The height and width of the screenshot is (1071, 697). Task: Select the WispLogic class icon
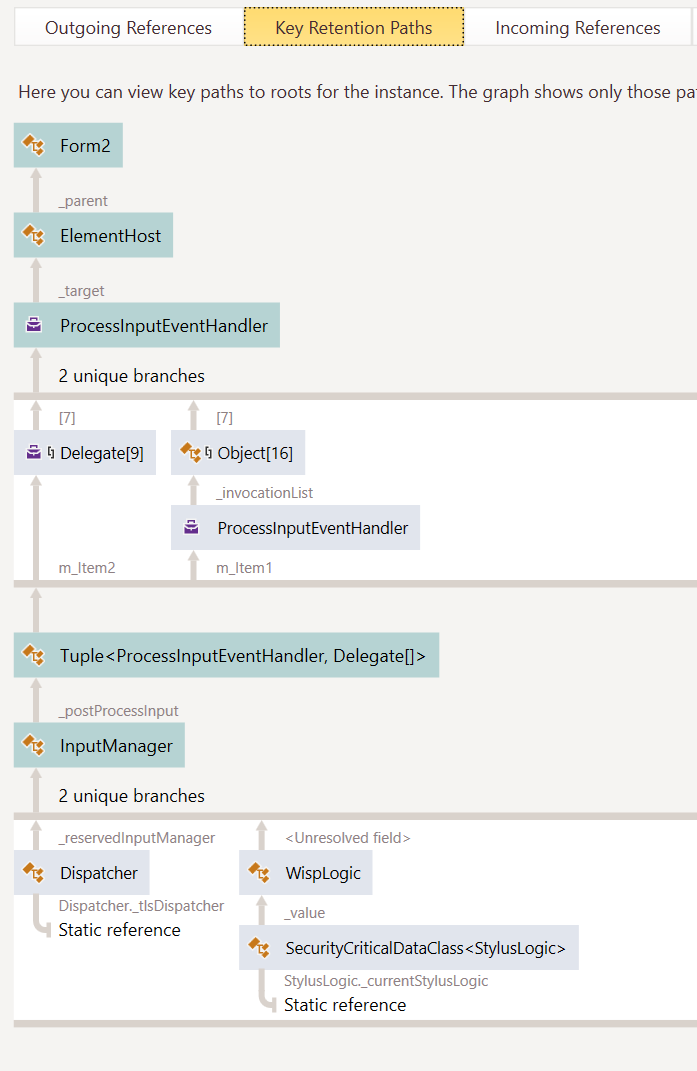click(x=257, y=872)
